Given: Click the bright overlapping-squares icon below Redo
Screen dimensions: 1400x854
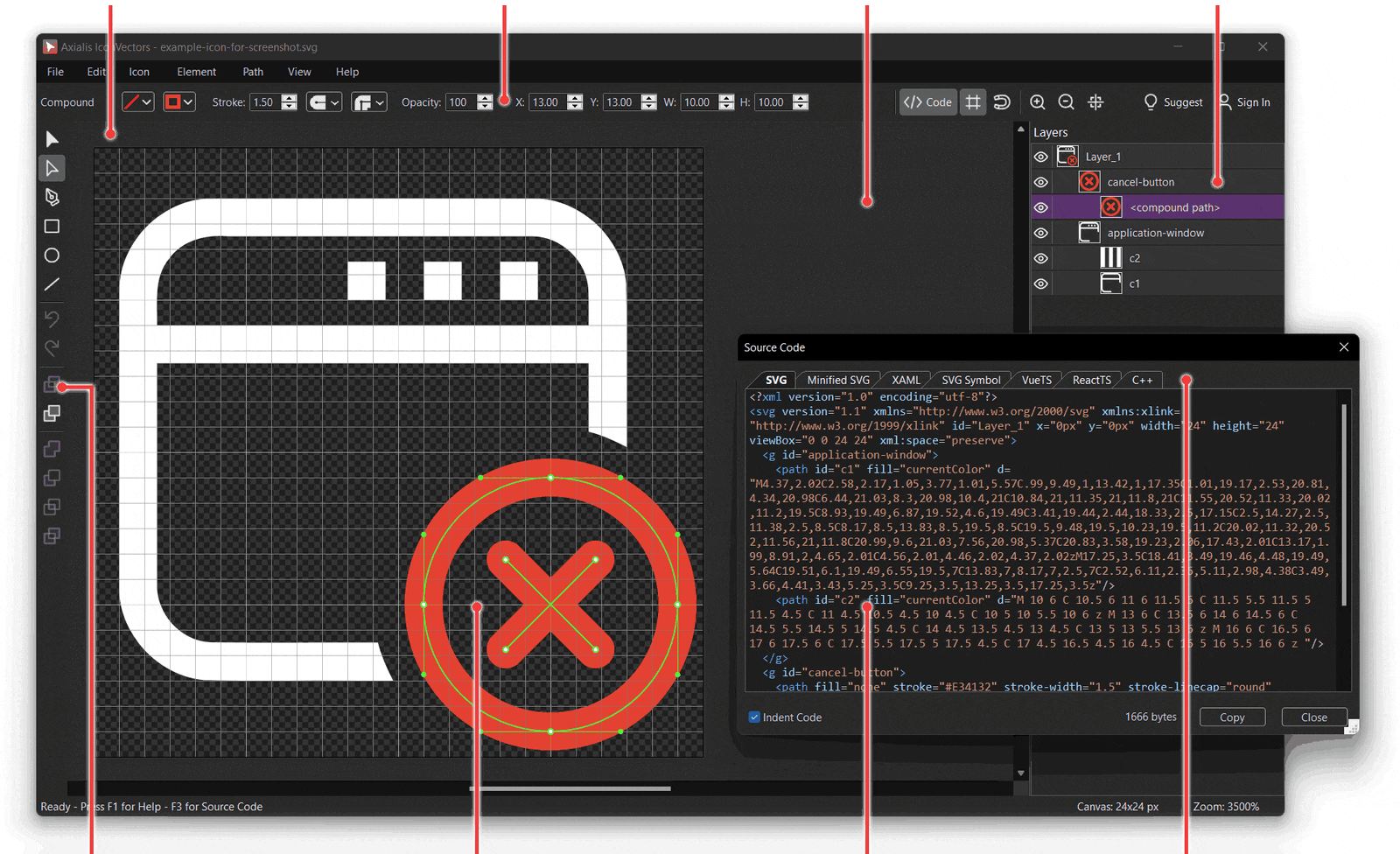Looking at the screenshot, I should (x=52, y=413).
